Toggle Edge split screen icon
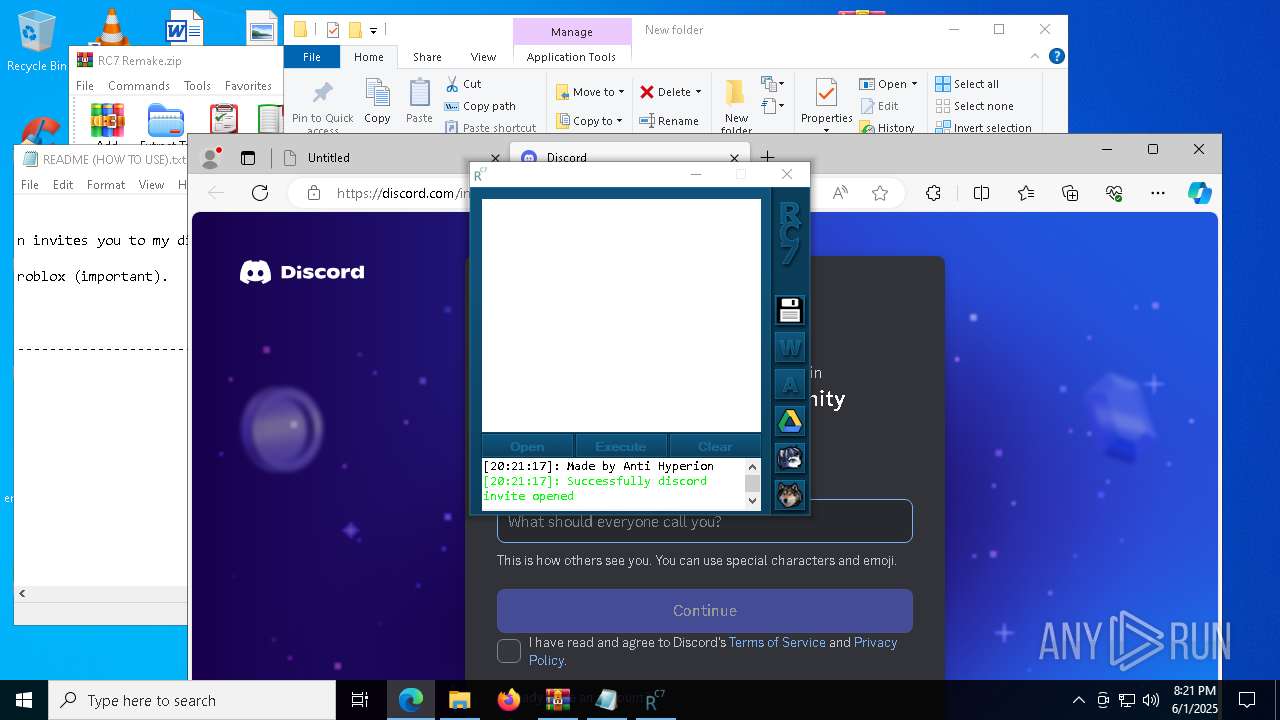The width and height of the screenshot is (1280, 720). (x=981, y=193)
